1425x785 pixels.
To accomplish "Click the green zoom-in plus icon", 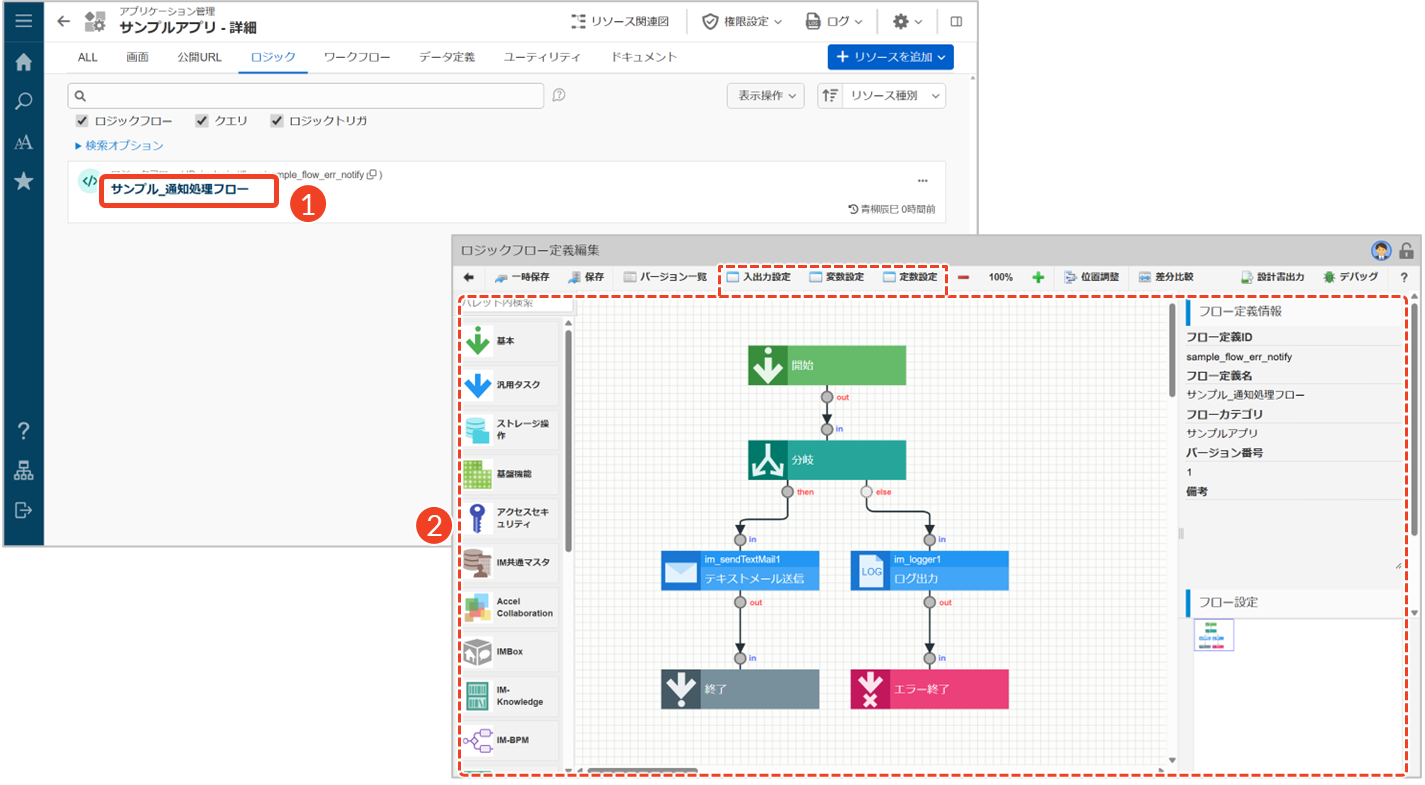I will pos(1038,277).
